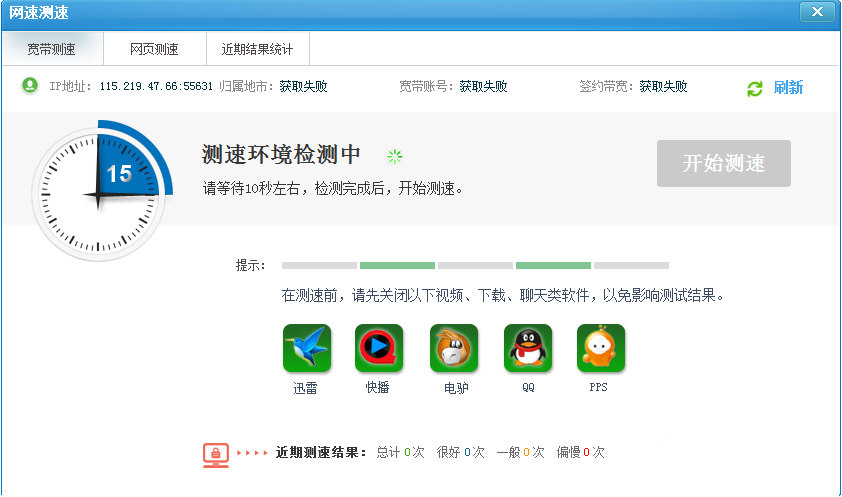
Task: Click the PPS orange mascot icon
Action: coord(600,348)
